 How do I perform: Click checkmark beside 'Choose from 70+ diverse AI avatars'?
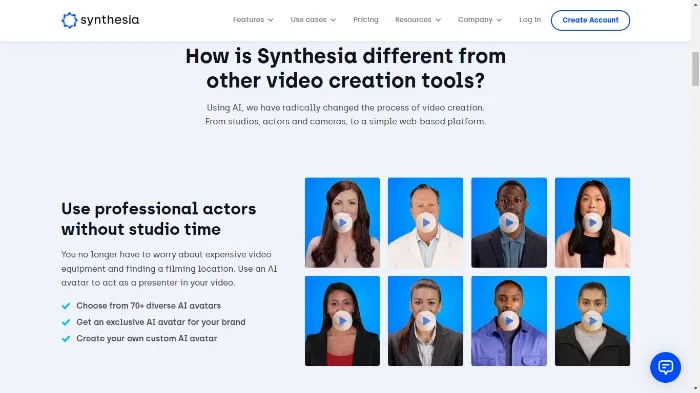[66, 306]
